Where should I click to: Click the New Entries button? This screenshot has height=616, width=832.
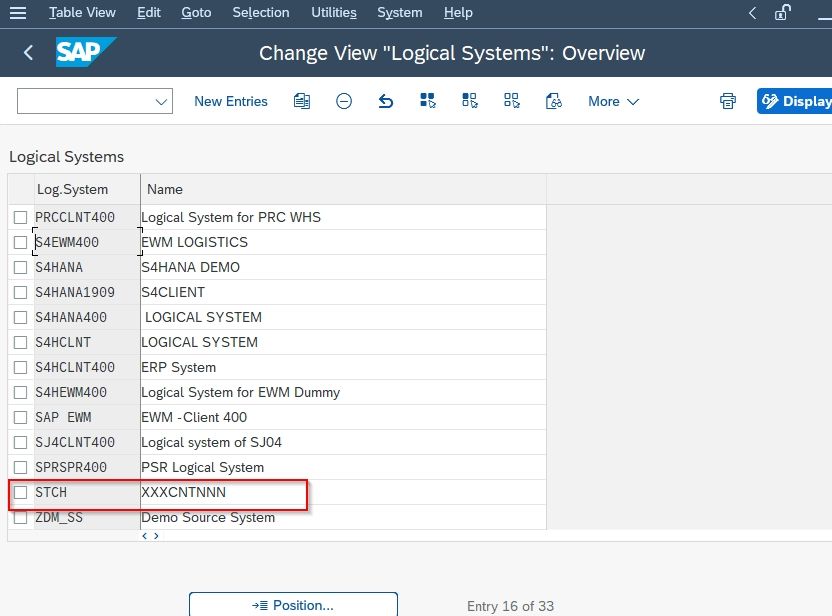tap(231, 101)
